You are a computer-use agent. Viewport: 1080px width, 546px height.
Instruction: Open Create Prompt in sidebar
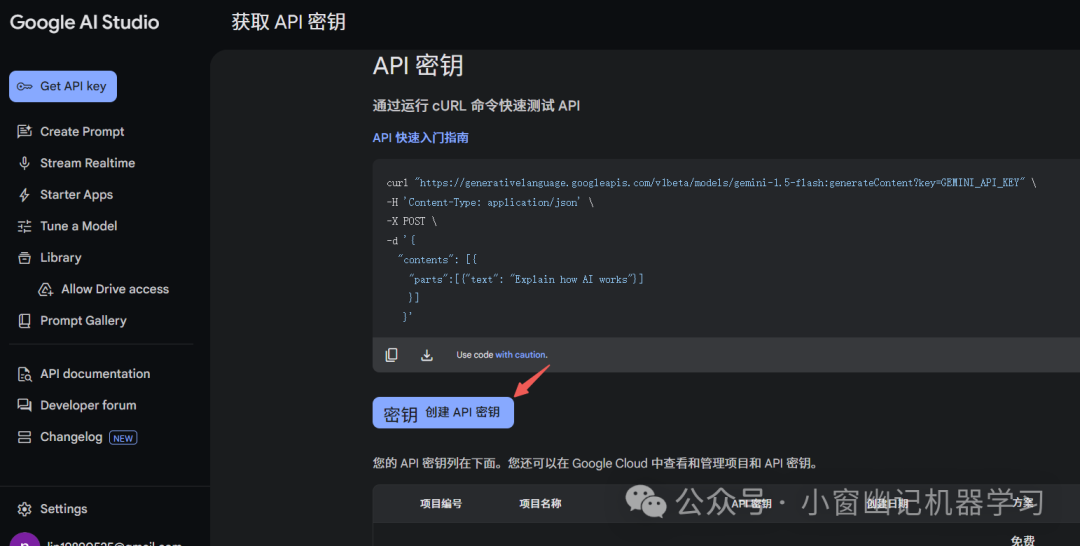82,132
